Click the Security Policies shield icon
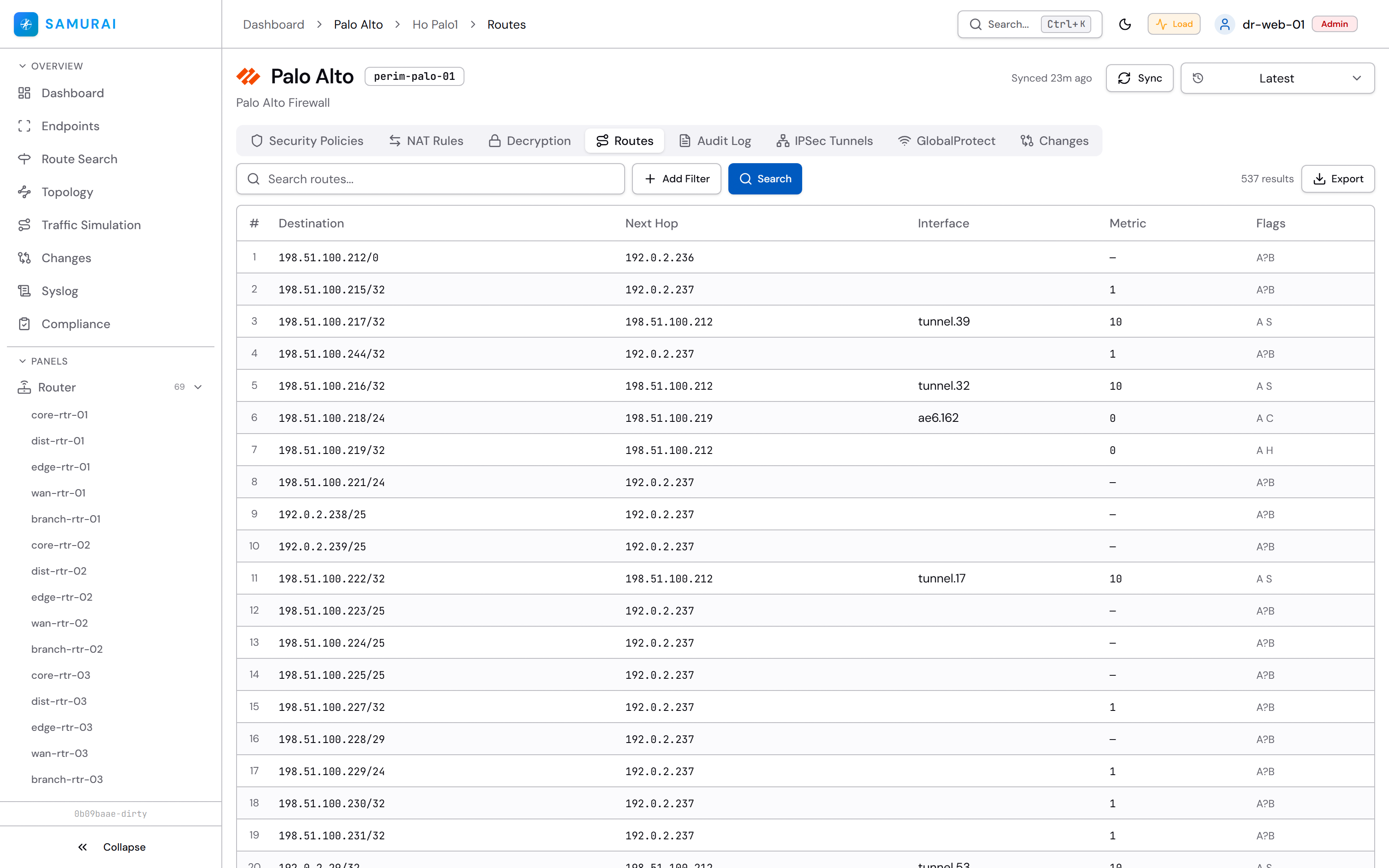 point(257,141)
